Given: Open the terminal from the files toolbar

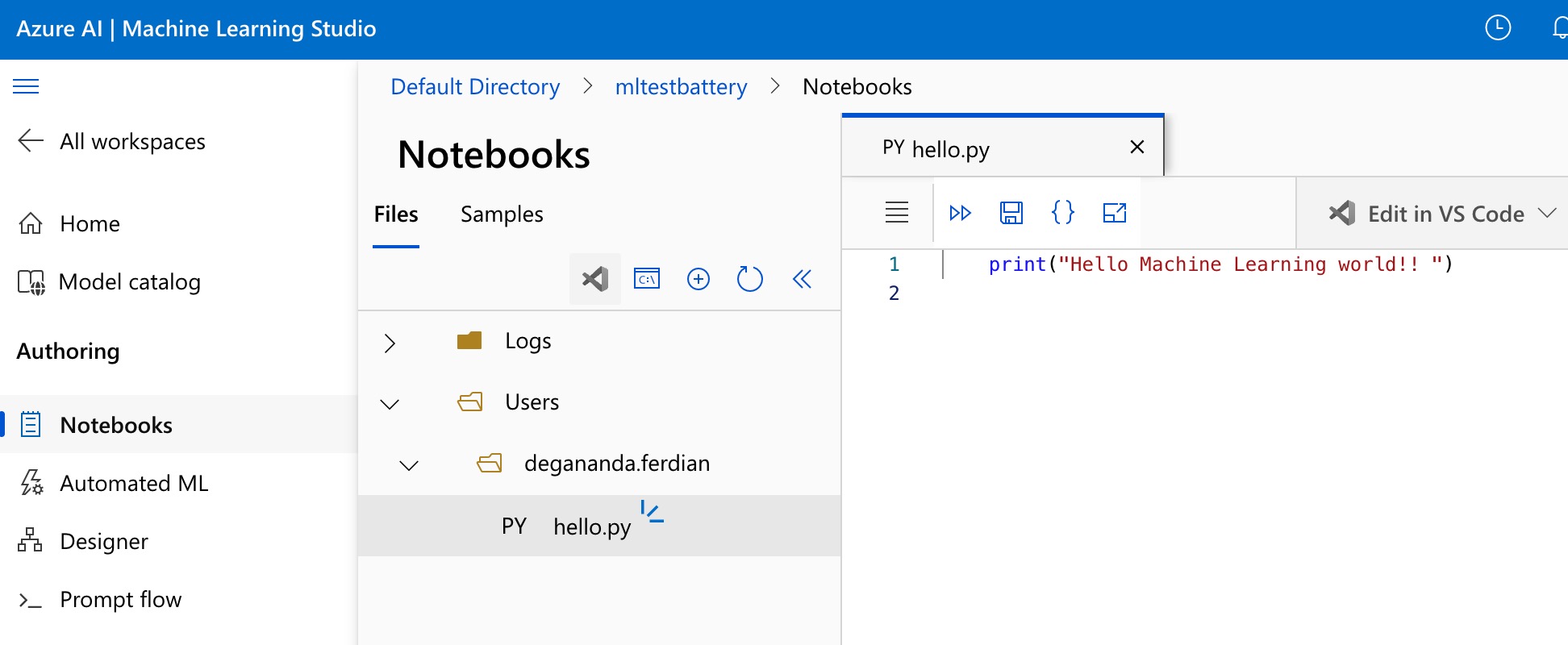Looking at the screenshot, I should point(647,279).
